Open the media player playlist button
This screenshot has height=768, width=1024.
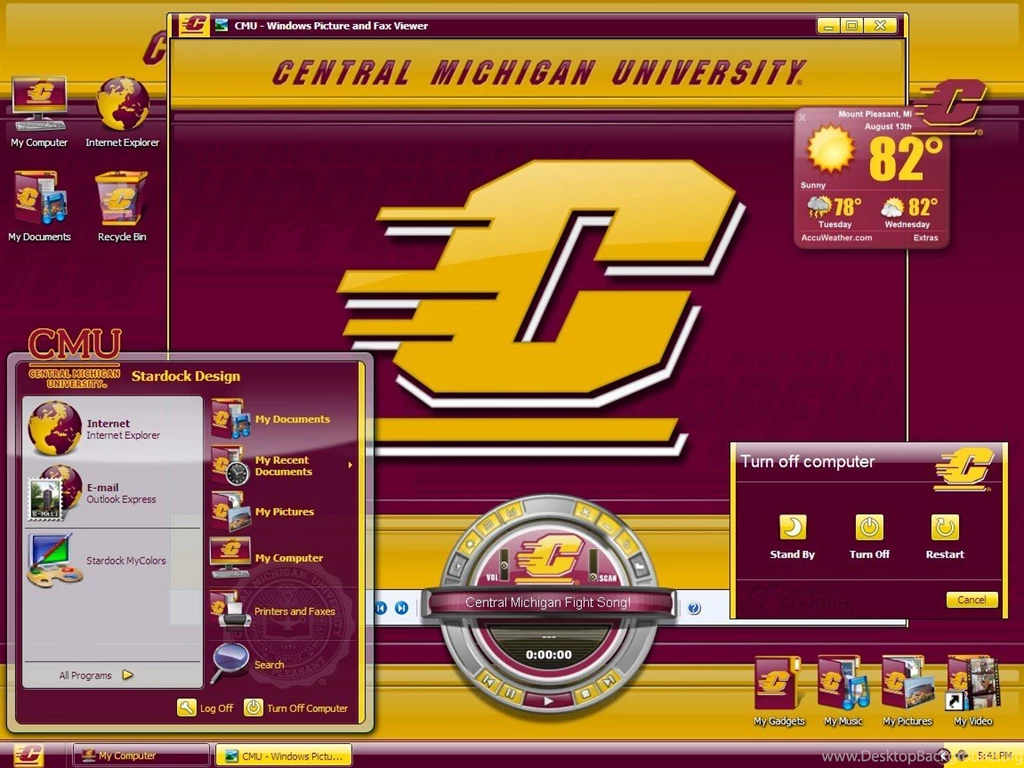(489, 525)
